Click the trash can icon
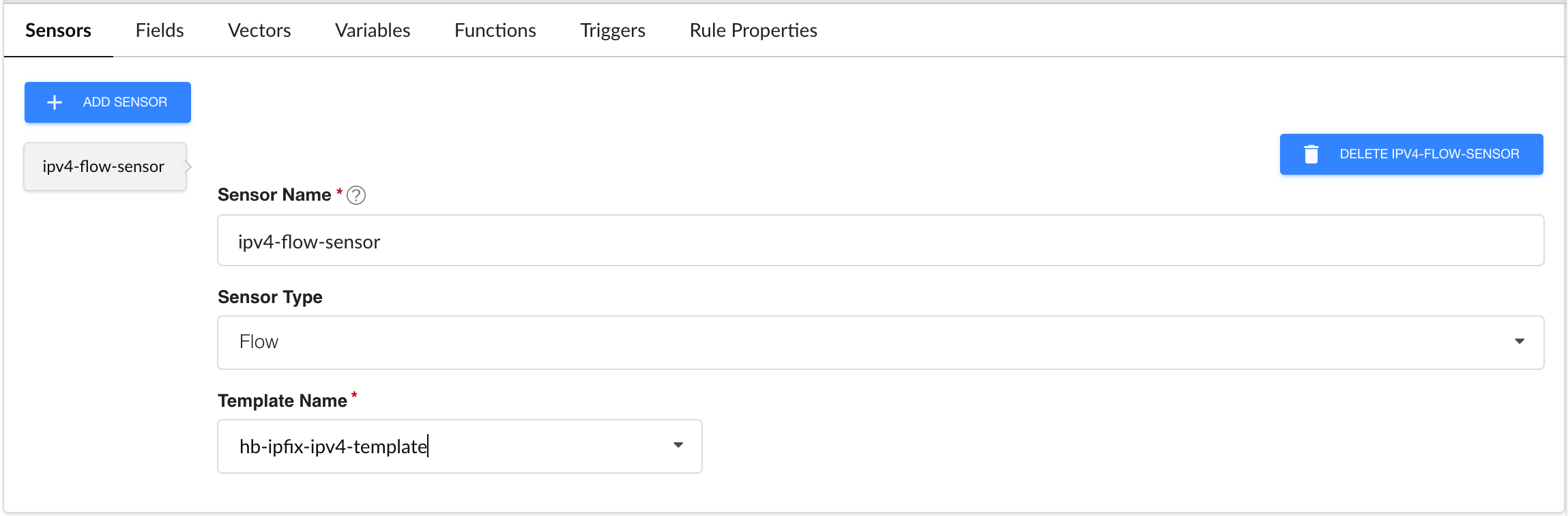Image resolution: width=1568 pixels, height=516 pixels. tap(1311, 154)
